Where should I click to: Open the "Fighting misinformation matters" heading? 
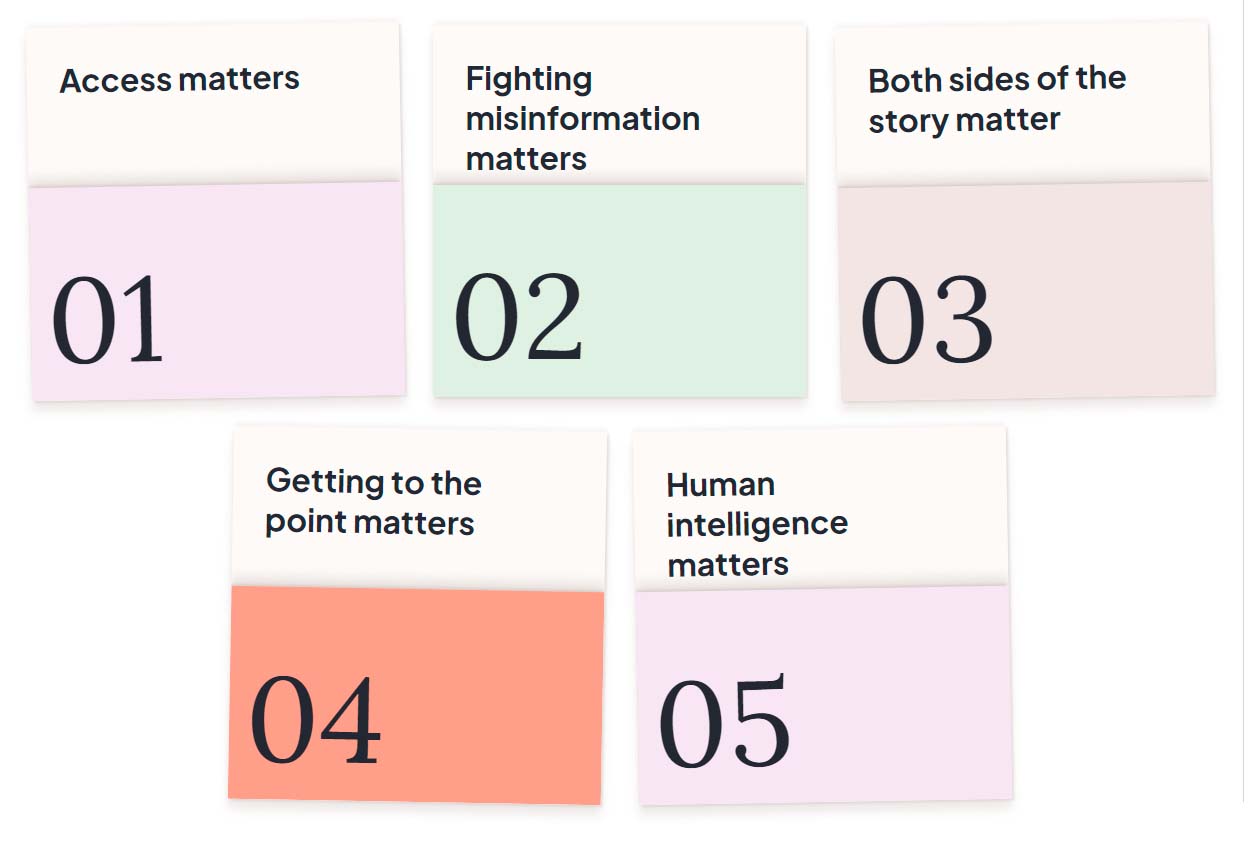pyautogui.click(x=582, y=118)
